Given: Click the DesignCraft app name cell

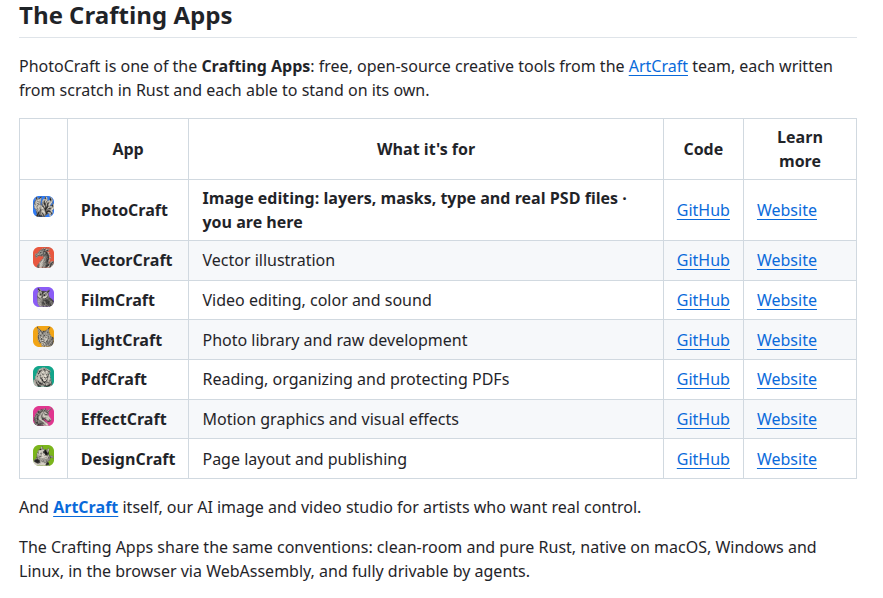Looking at the screenshot, I should coord(128,459).
